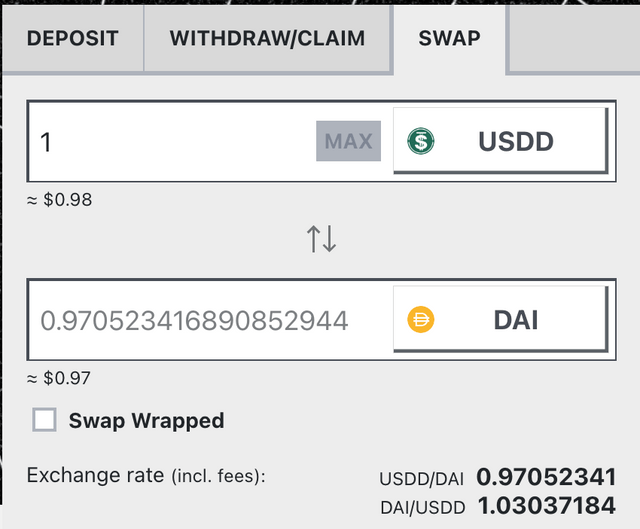The image size is (640, 529).
Task: Reverse swap direction with the arrows icon
Action: [x=321, y=239]
